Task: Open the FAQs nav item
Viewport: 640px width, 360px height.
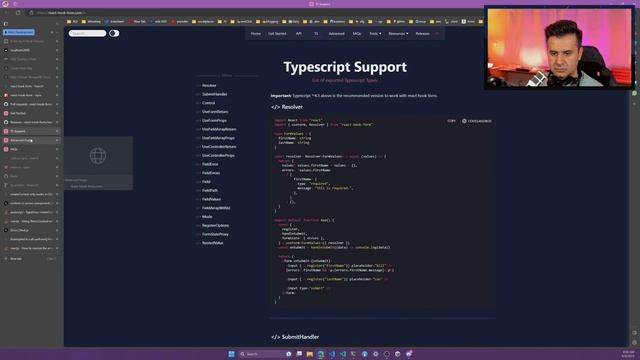Action: pyautogui.click(x=357, y=33)
